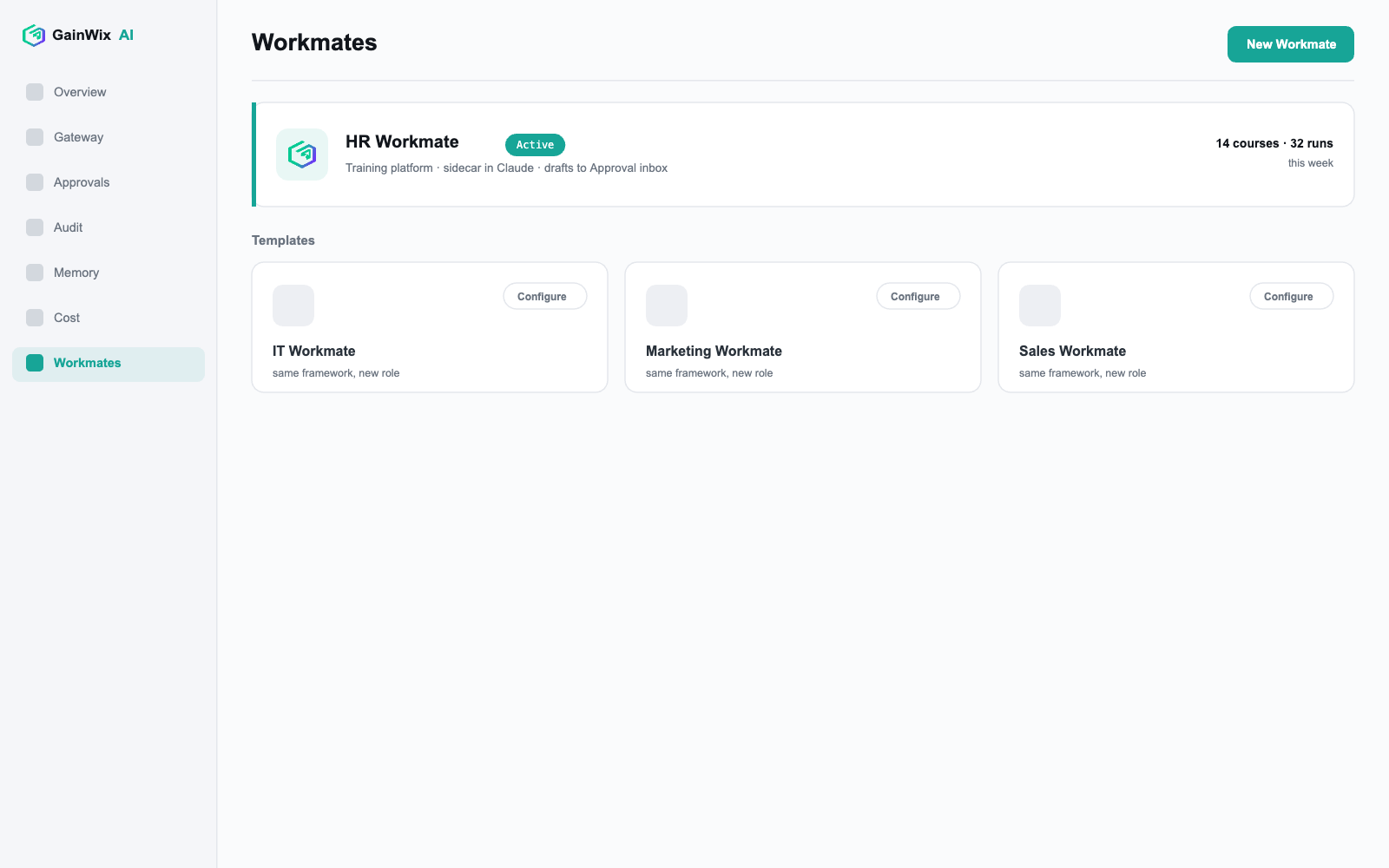
Task: Click the Approvals sidebar icon
Action: (x=35, y=182)
